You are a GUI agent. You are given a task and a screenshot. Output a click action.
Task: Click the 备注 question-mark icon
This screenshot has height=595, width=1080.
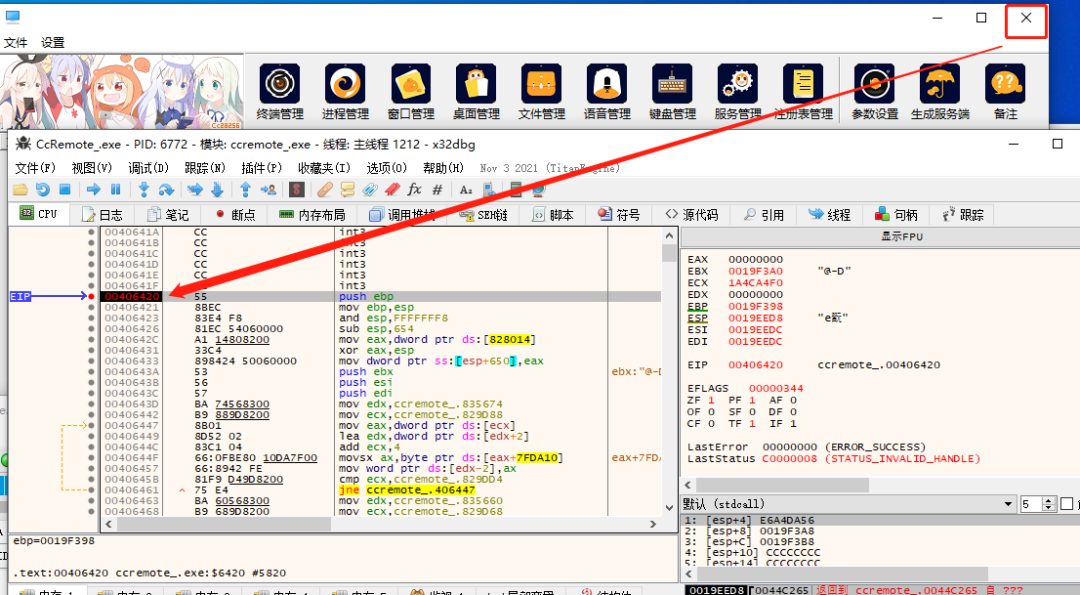point(1006,84)
